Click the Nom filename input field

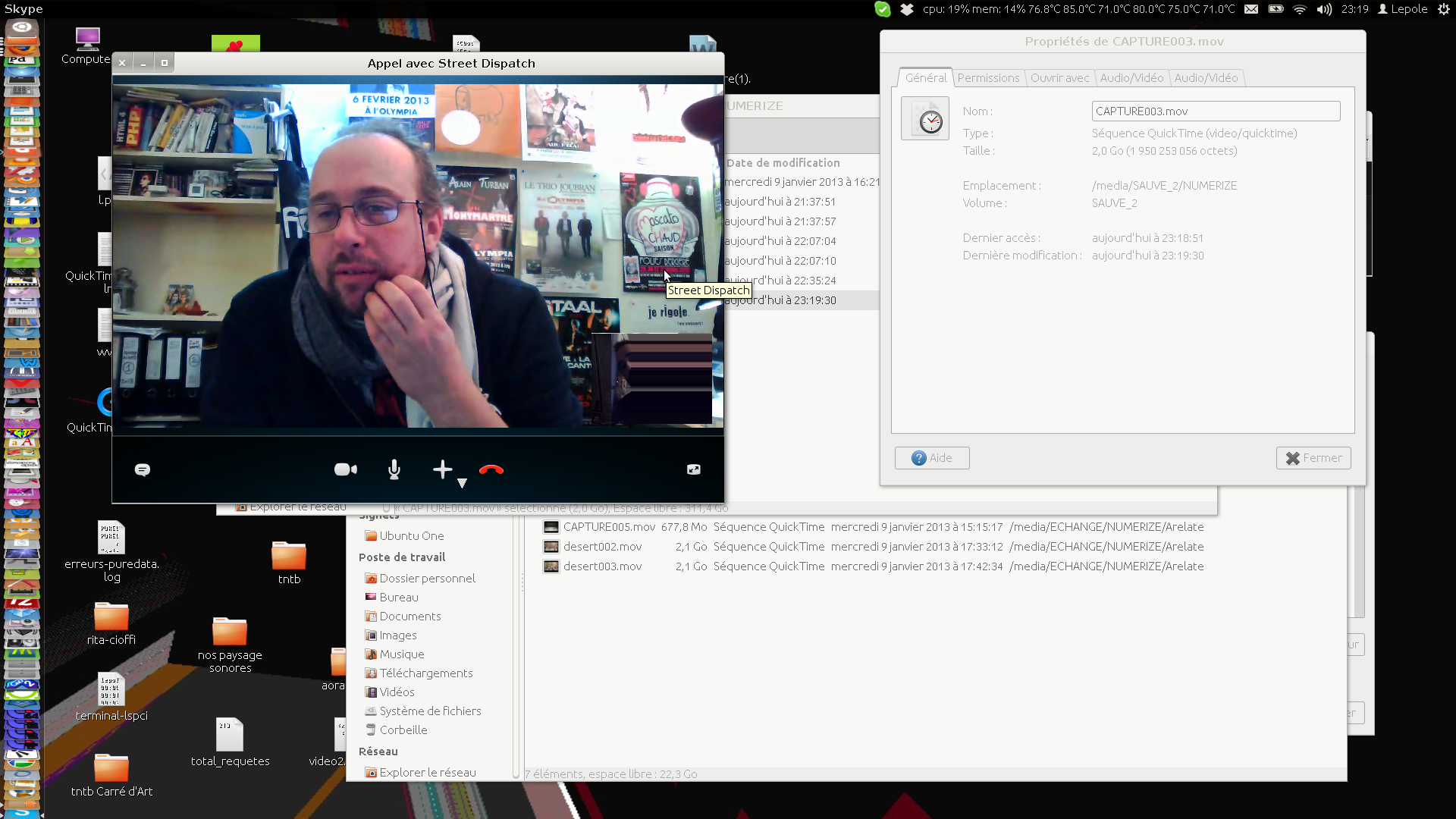click(x=1216, y=111)
